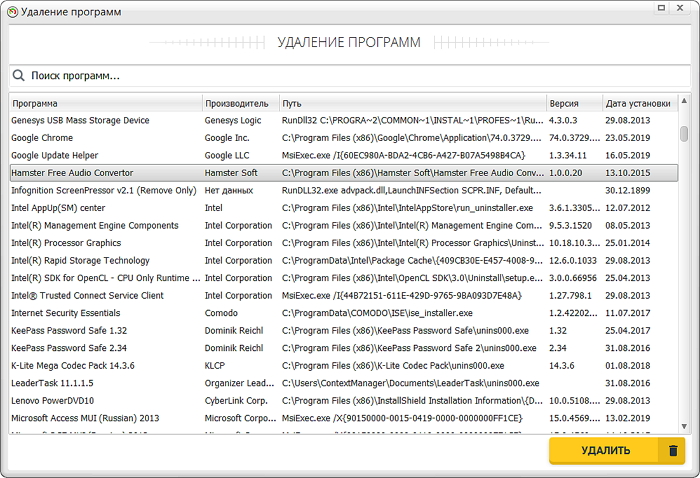Select Intel Trusted Connect Service Client row
This screenshot has width=700, height=478.
point(344,295)
